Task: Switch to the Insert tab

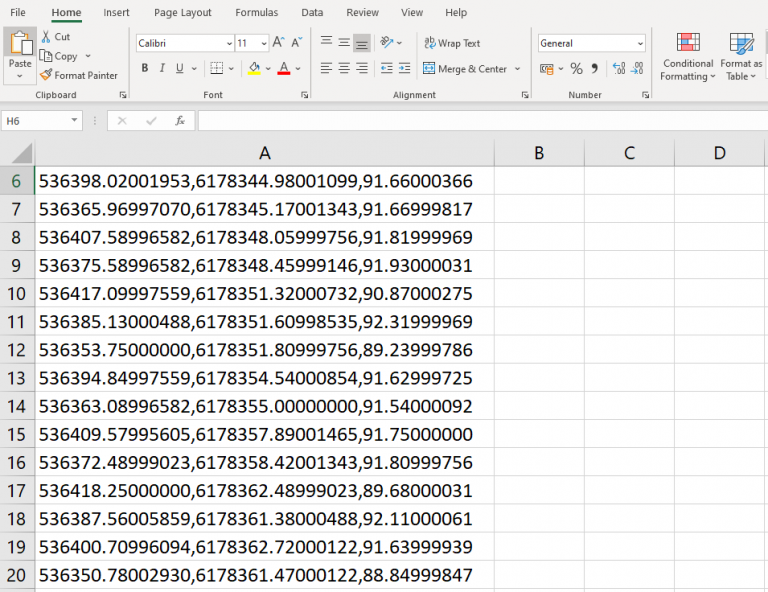Action: pos(117,13)
